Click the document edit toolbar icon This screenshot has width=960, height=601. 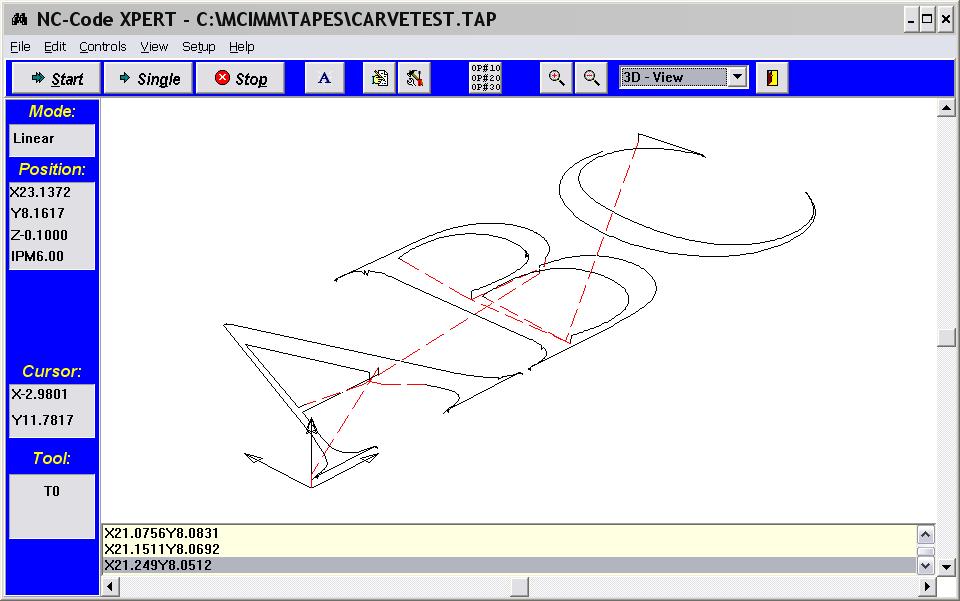click(x=380, y=78)
